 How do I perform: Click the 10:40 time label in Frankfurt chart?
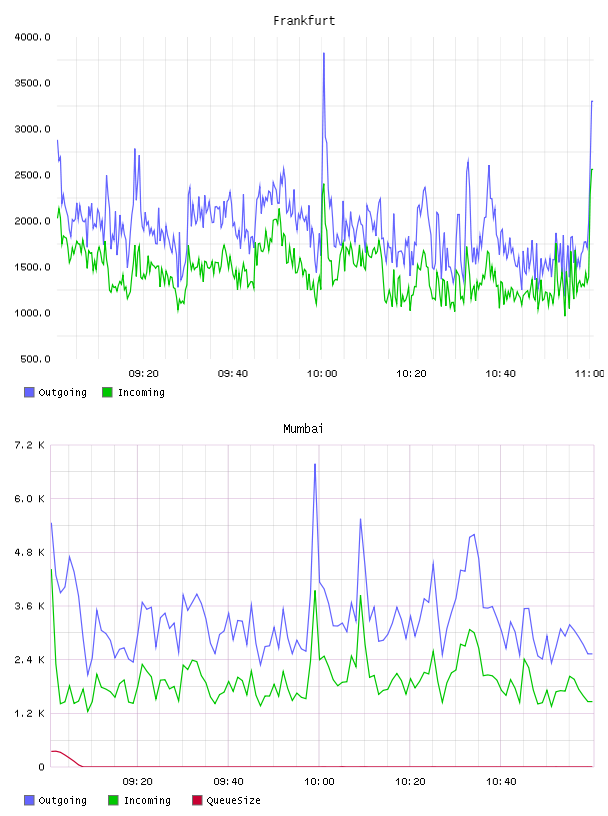pyautogui.click(x=501, y=374)
